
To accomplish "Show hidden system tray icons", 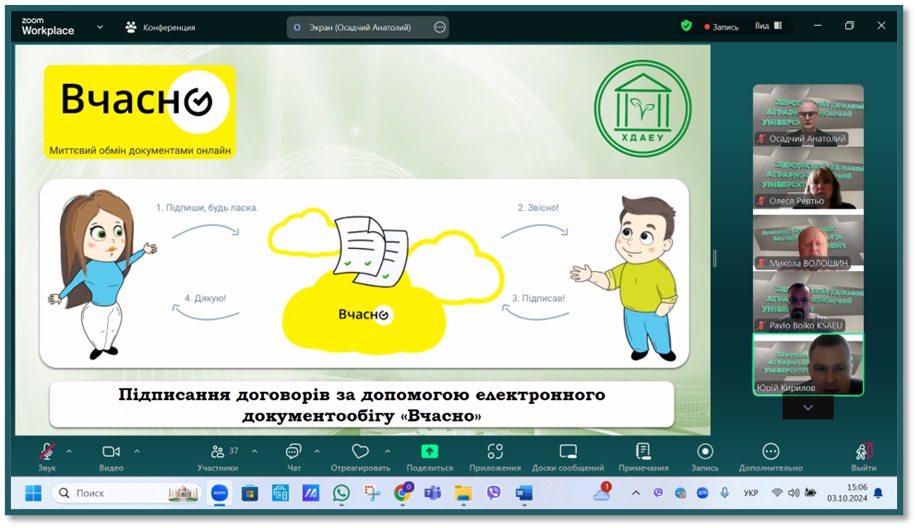I will (x=636, y=494).
